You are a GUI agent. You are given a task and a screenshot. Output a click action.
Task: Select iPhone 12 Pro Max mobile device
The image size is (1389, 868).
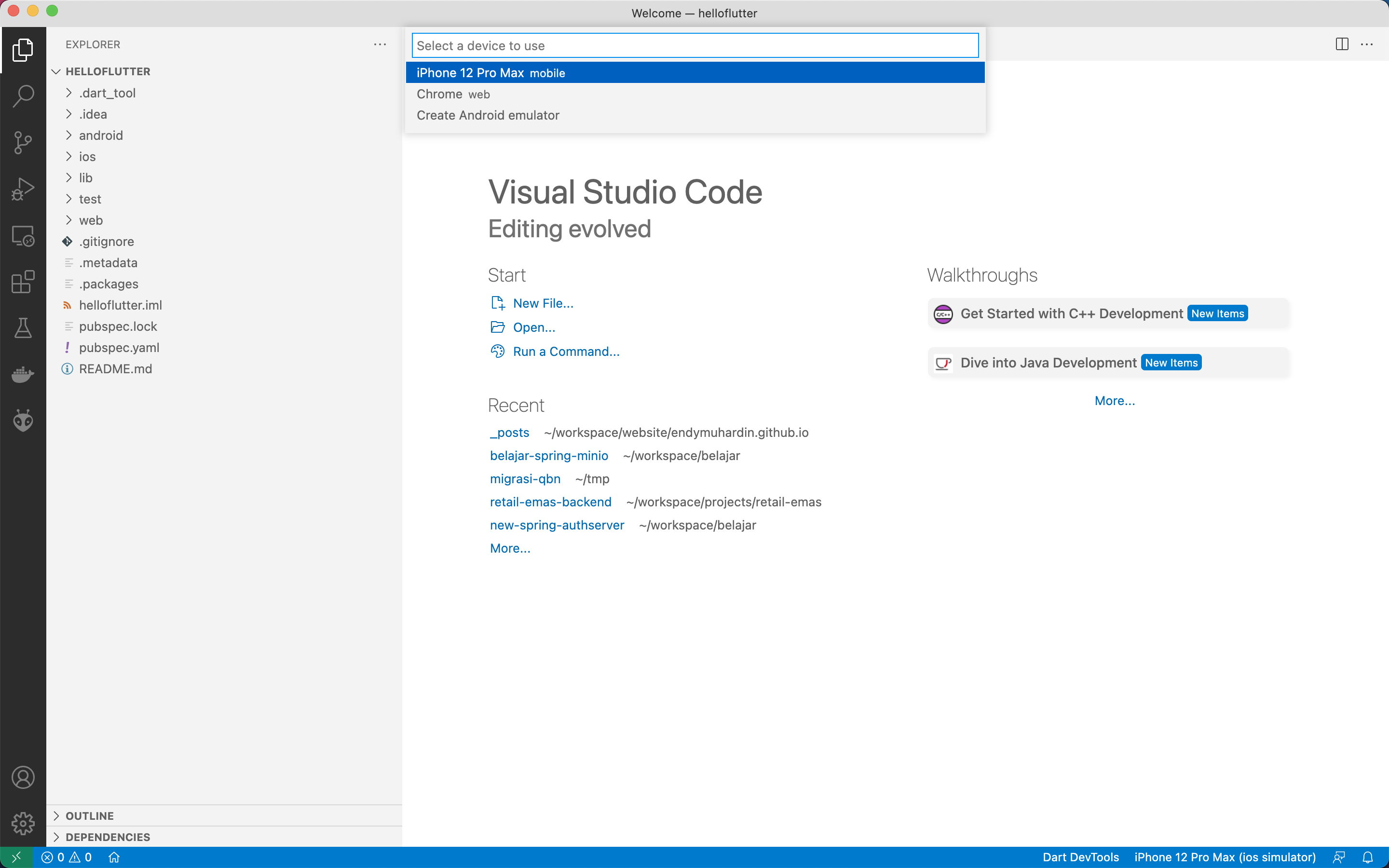(x=695, y=73)
